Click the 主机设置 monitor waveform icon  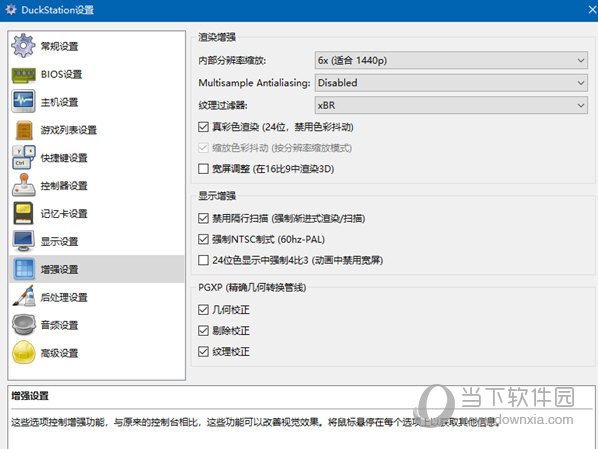click(x=23, y=101)
